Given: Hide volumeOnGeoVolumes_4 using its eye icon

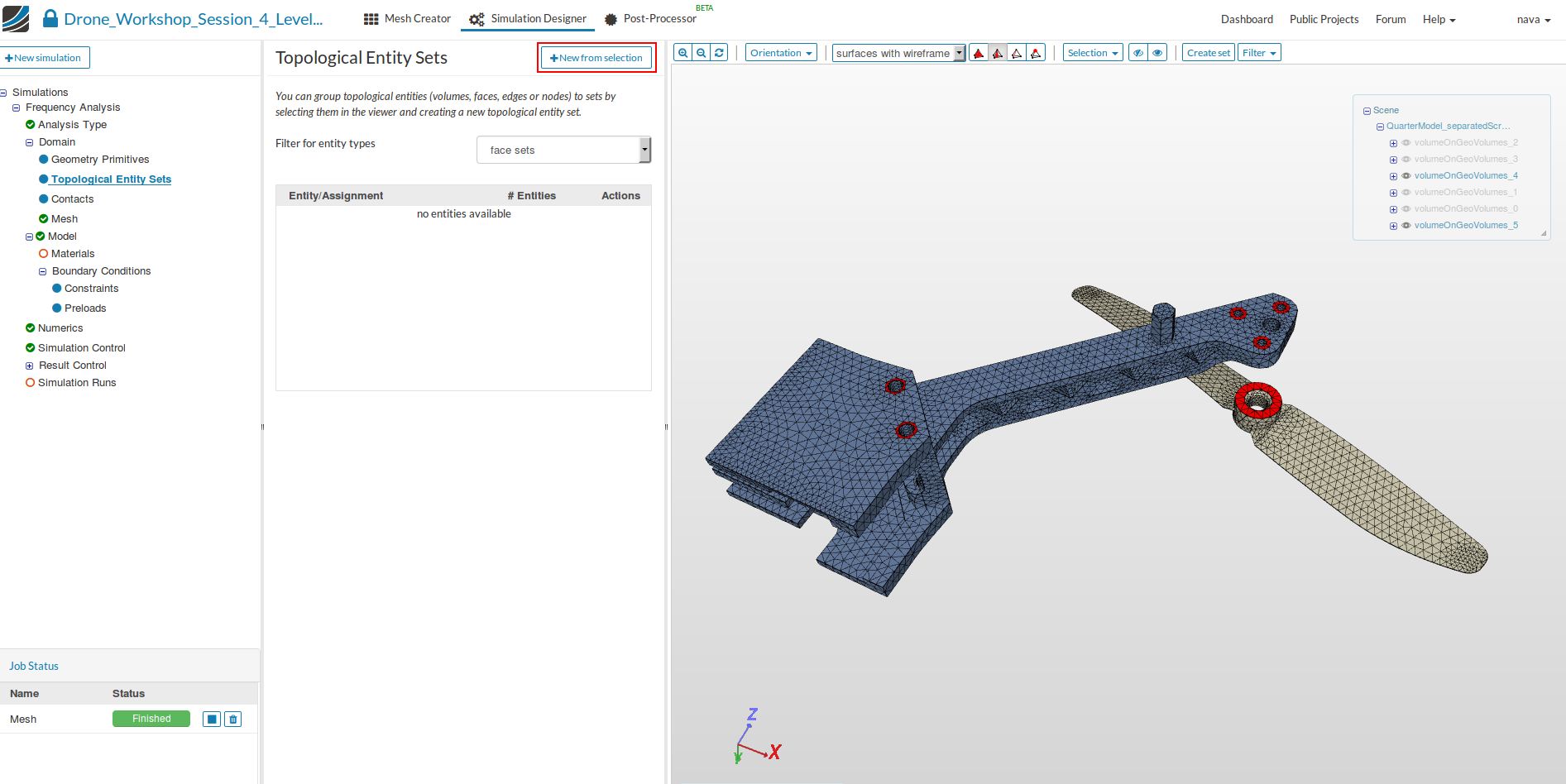Looking at the screenshot, I should pos(1406,175).
